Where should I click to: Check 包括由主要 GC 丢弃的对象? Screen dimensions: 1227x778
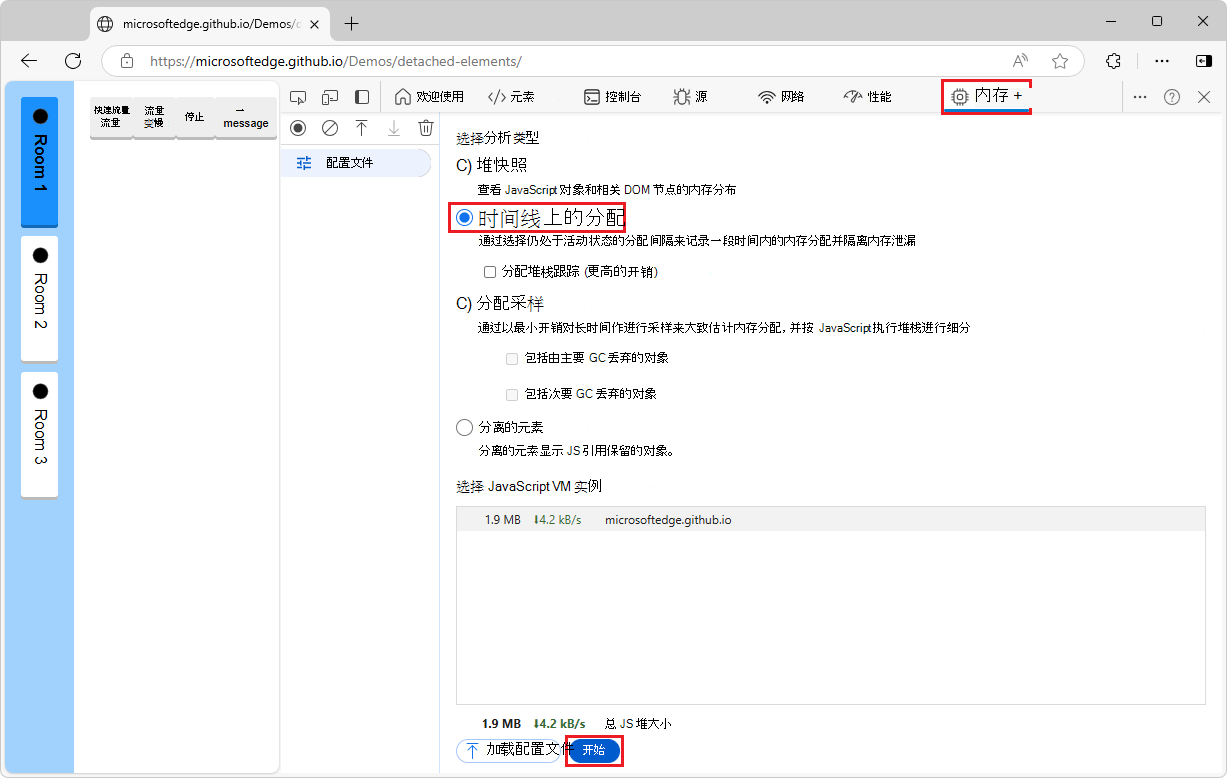pos(512,359)
